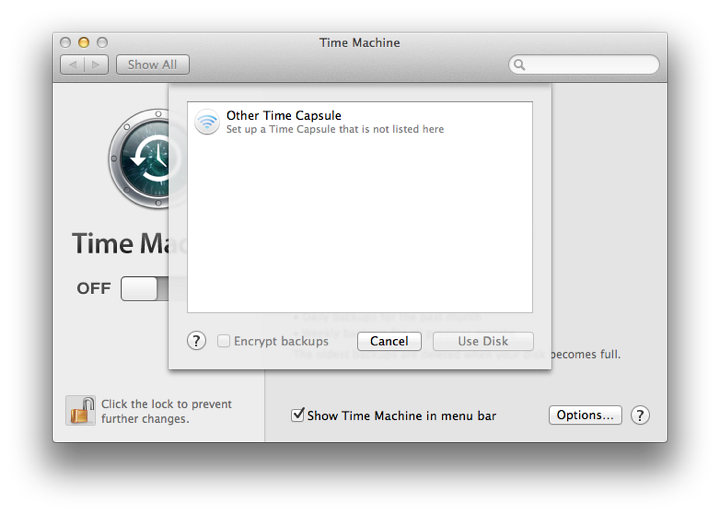Click Show All in the toolbar
Viewport: 720px width, 515px height.
click(152, 65)
